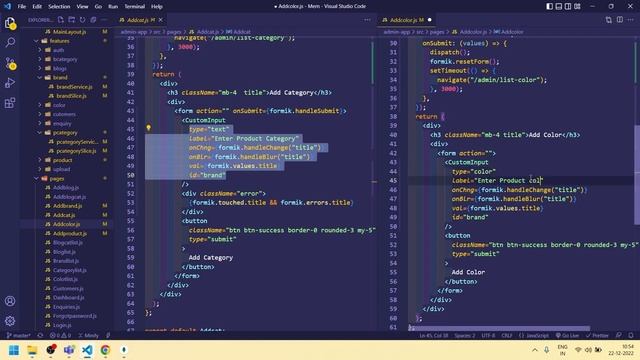Click the feedback icon in status bar
The height and width of the screenshot is (360, 640).
click(x=619, y=336)
